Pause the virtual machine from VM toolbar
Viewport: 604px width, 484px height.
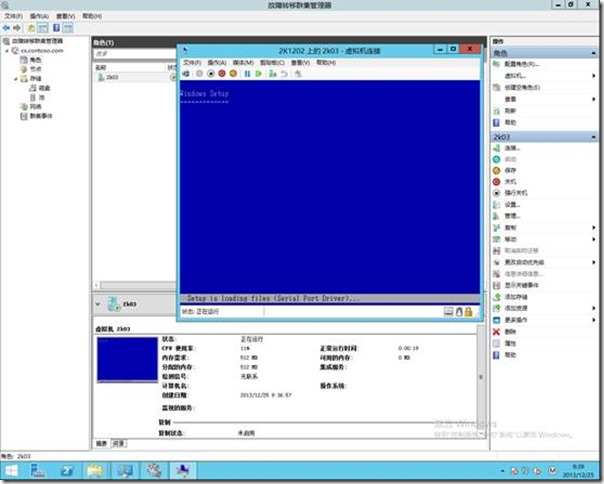(x=247, y=73)
